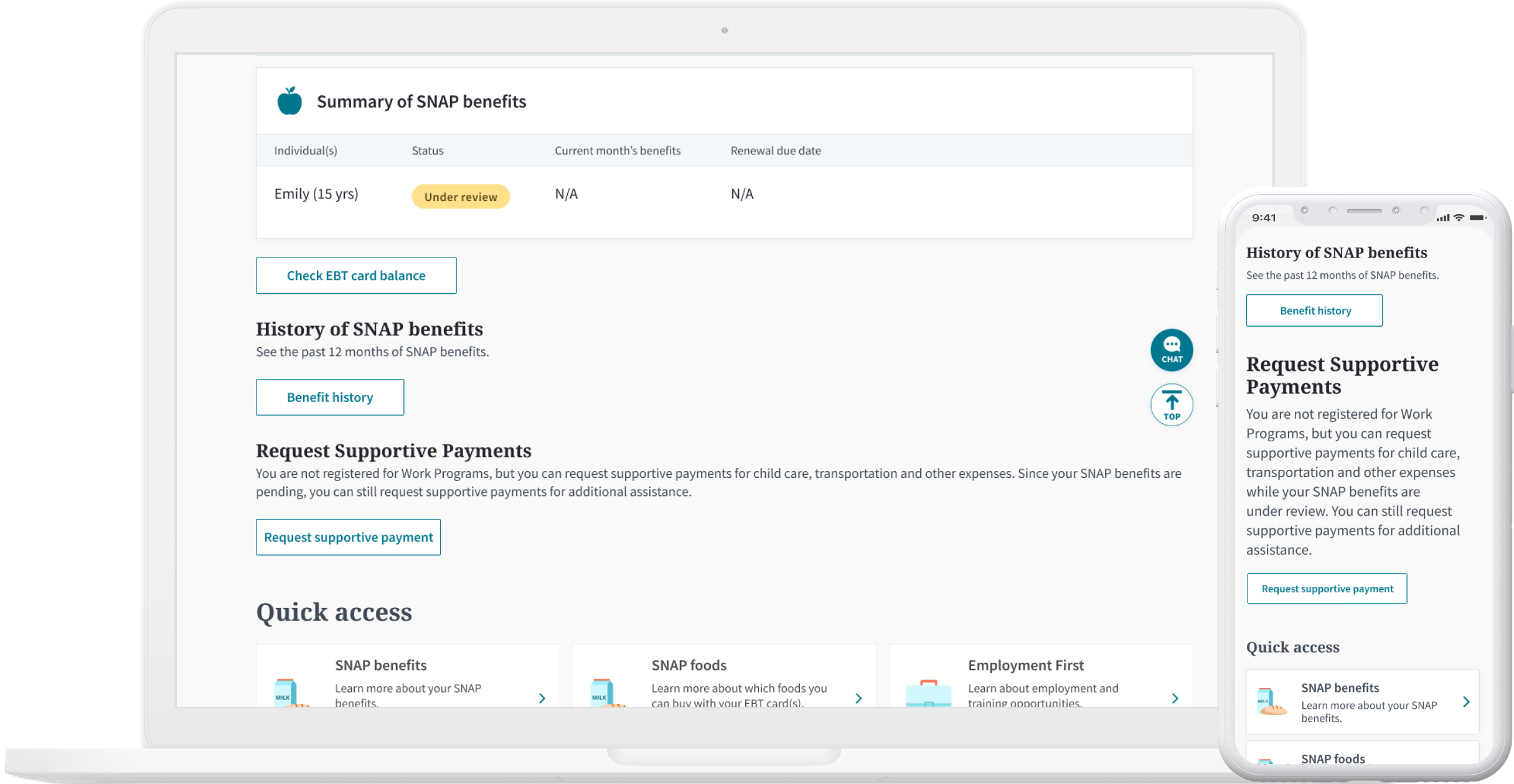
Task: Expand SNAP foods card chevron arrow
Action: (858, 698)
